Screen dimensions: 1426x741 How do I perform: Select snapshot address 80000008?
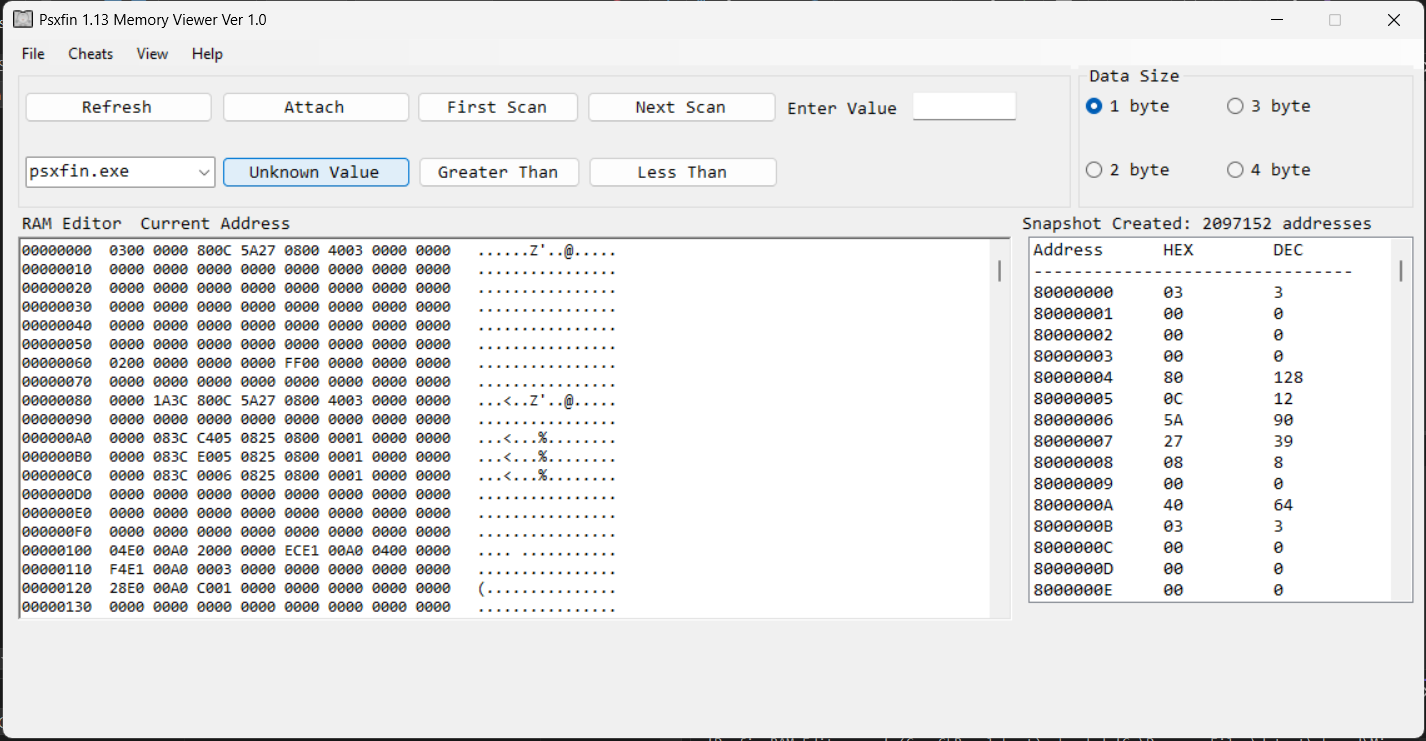1073,463
